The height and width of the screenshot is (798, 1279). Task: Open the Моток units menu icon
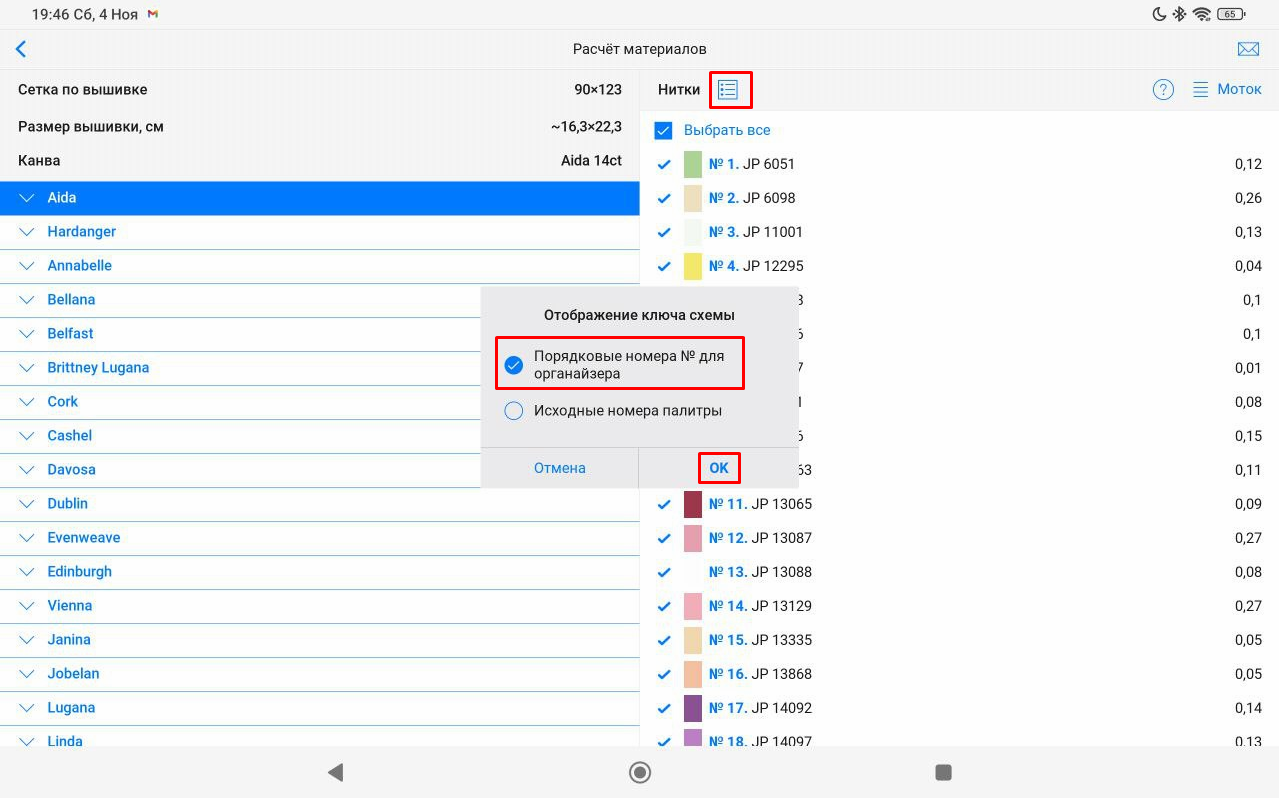[x=1201, y=90]
